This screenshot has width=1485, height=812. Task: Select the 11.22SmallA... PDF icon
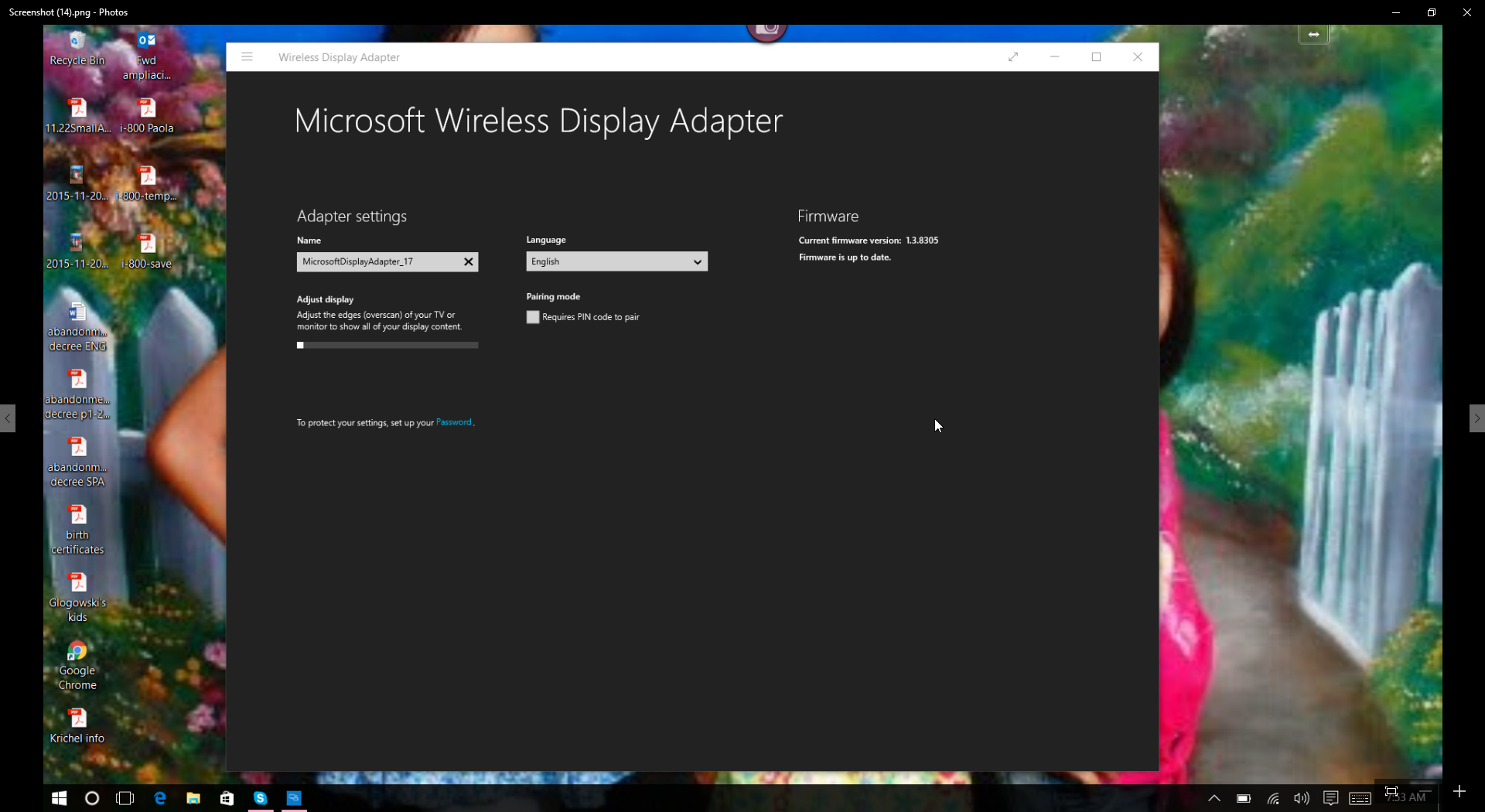[77, 116]
